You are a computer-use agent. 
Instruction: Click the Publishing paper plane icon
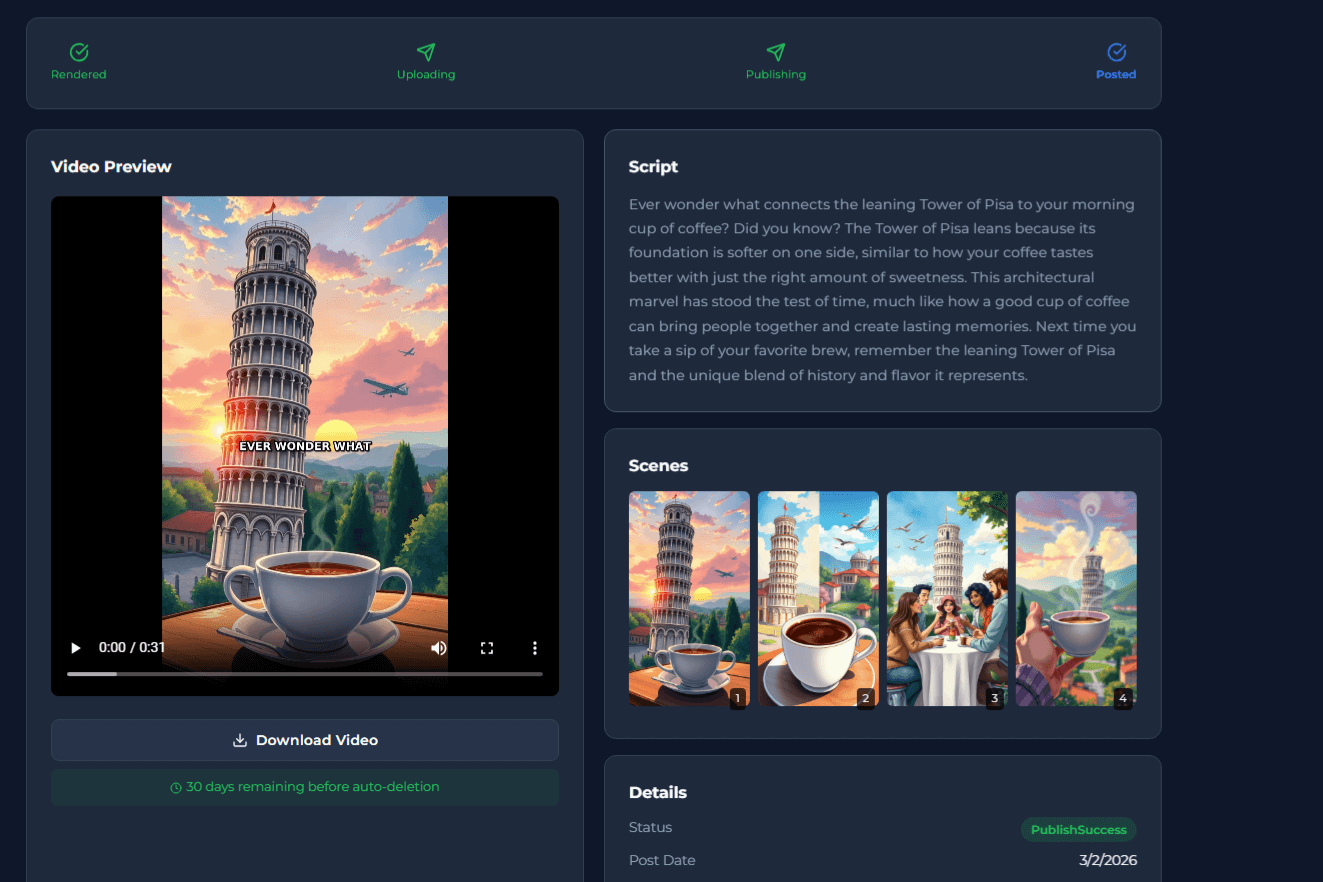click(x=776, y=52)
